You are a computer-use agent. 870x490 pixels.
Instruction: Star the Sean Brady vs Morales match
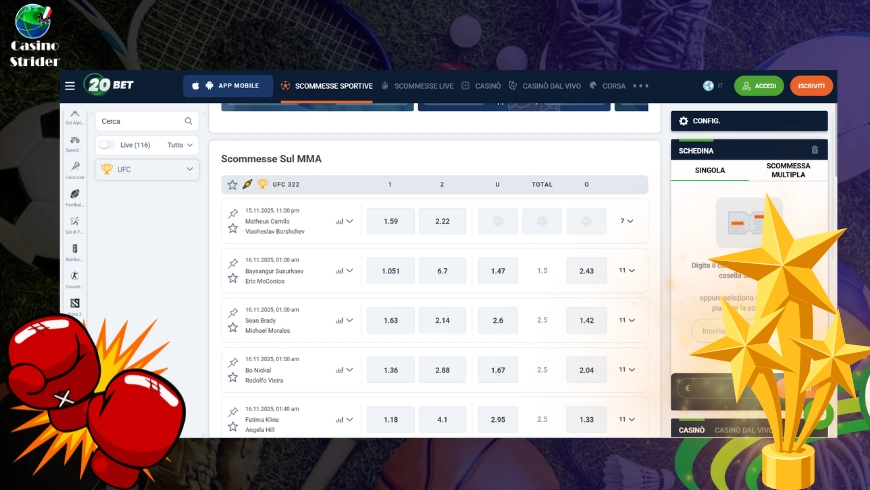pyautogui.click(x=233, y=327)
